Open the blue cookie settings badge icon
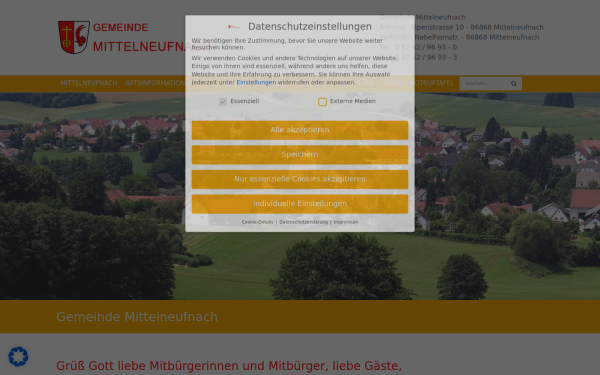The image size is (600, 375). pyautogui.click(x=18, y=357)
